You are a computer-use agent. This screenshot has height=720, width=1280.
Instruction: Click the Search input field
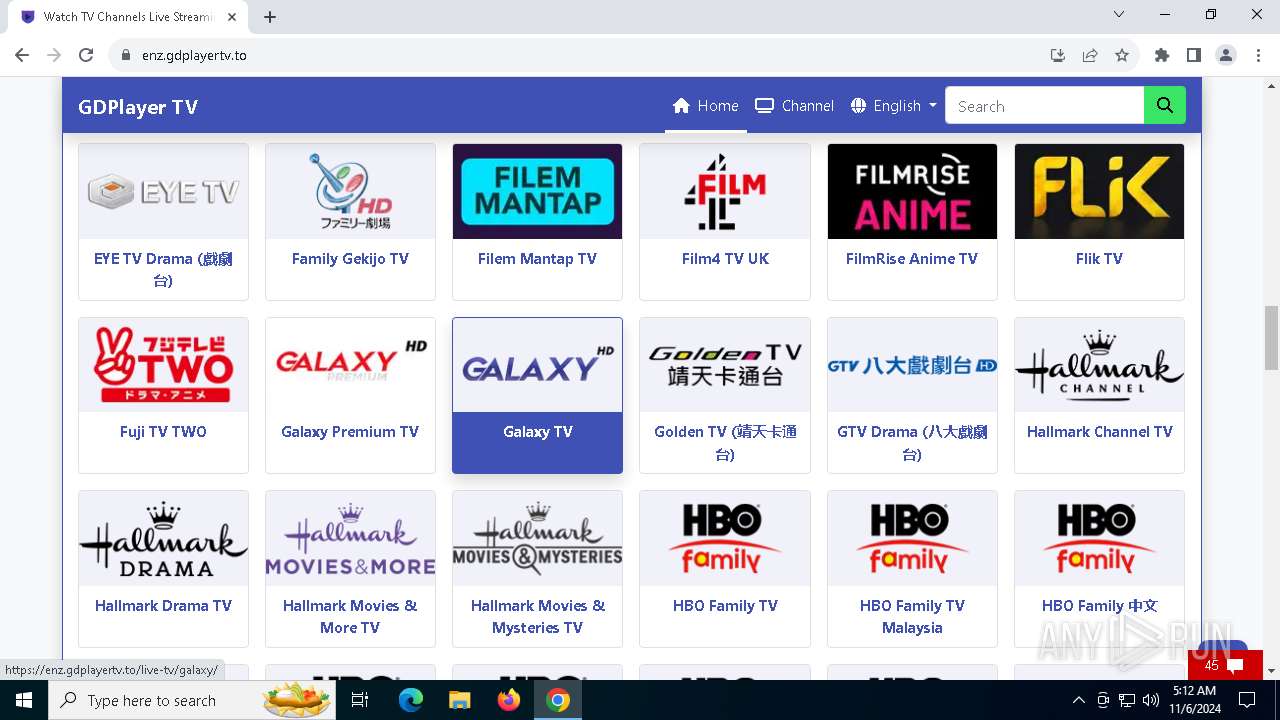coord(1045,106)
